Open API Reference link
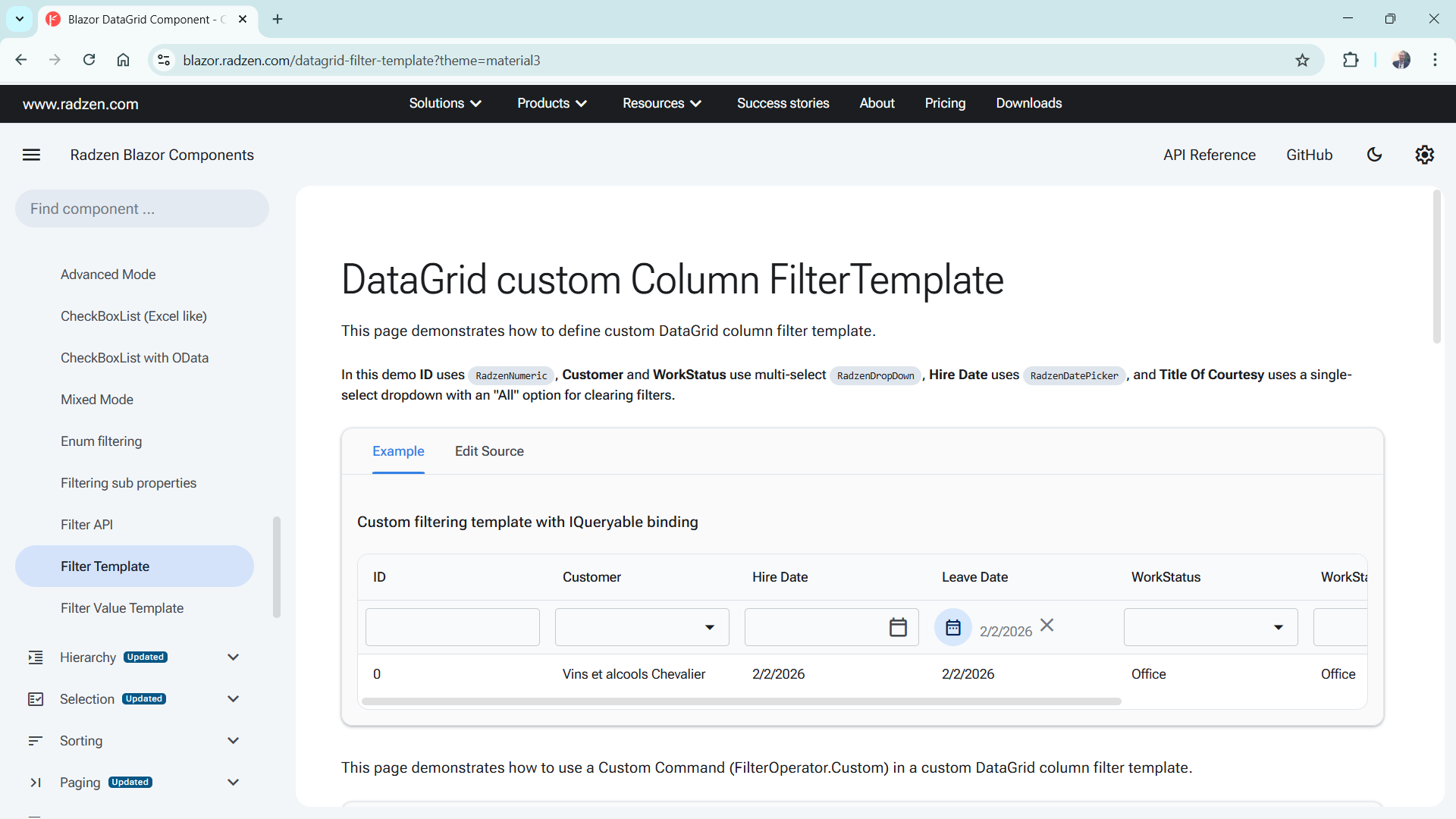Viewport: 1456px width, 819px height. pyautogui.click(x=1210, y=155)
